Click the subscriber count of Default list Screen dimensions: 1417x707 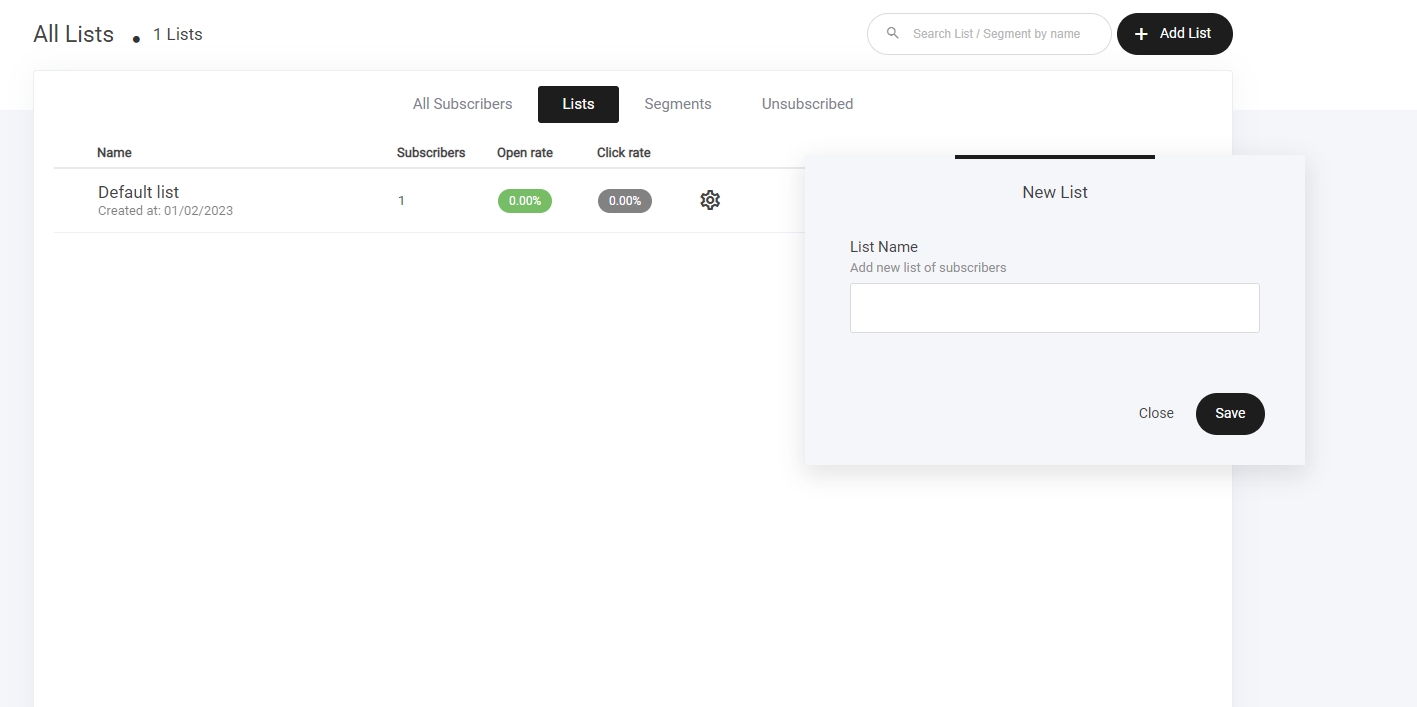401,201
